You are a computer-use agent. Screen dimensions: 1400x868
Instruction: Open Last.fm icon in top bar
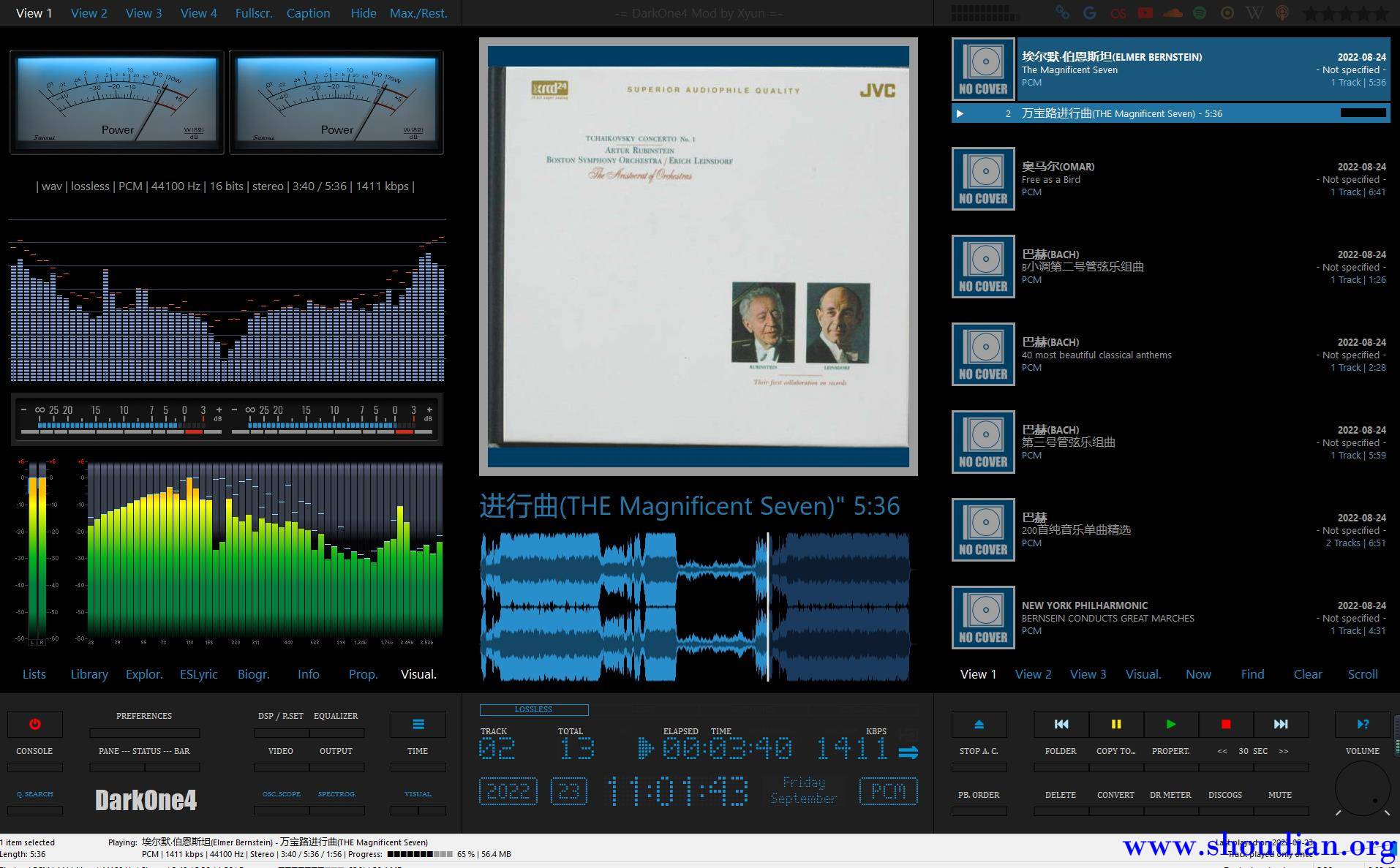[x=1118, y=13]
